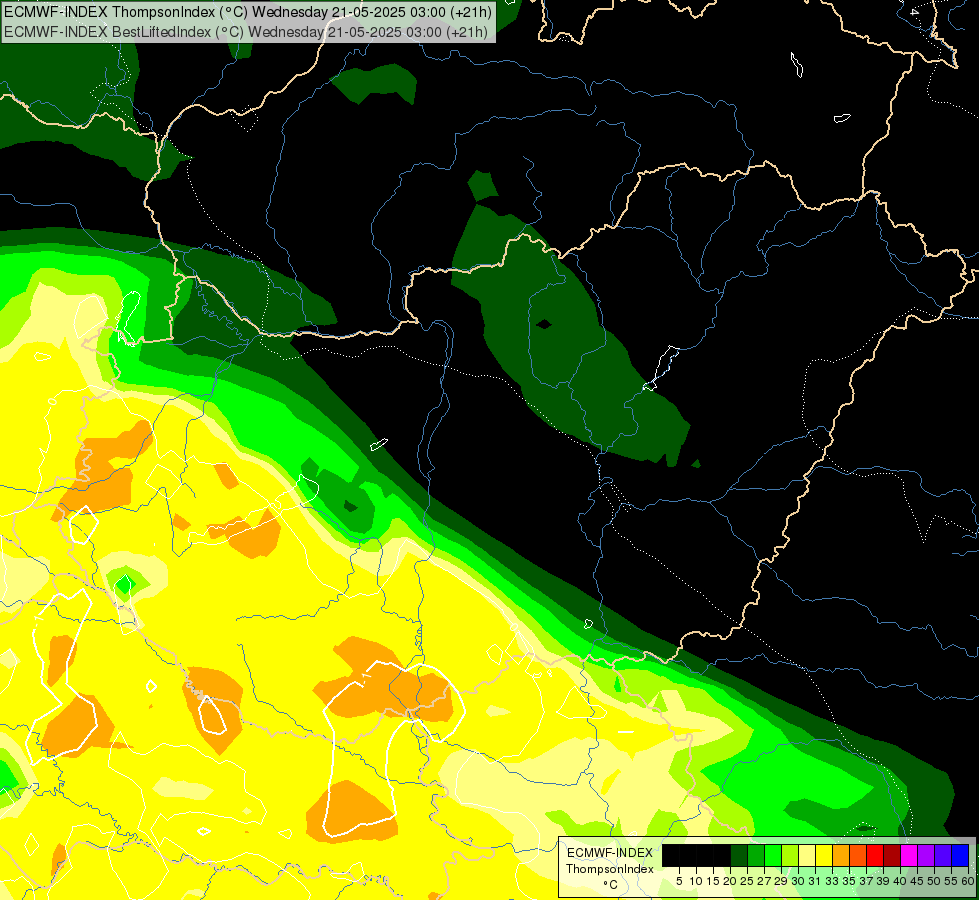Screen dimensions: 979x900
Task: Click the legend tick value 29
Action: (x=781, y=881)
